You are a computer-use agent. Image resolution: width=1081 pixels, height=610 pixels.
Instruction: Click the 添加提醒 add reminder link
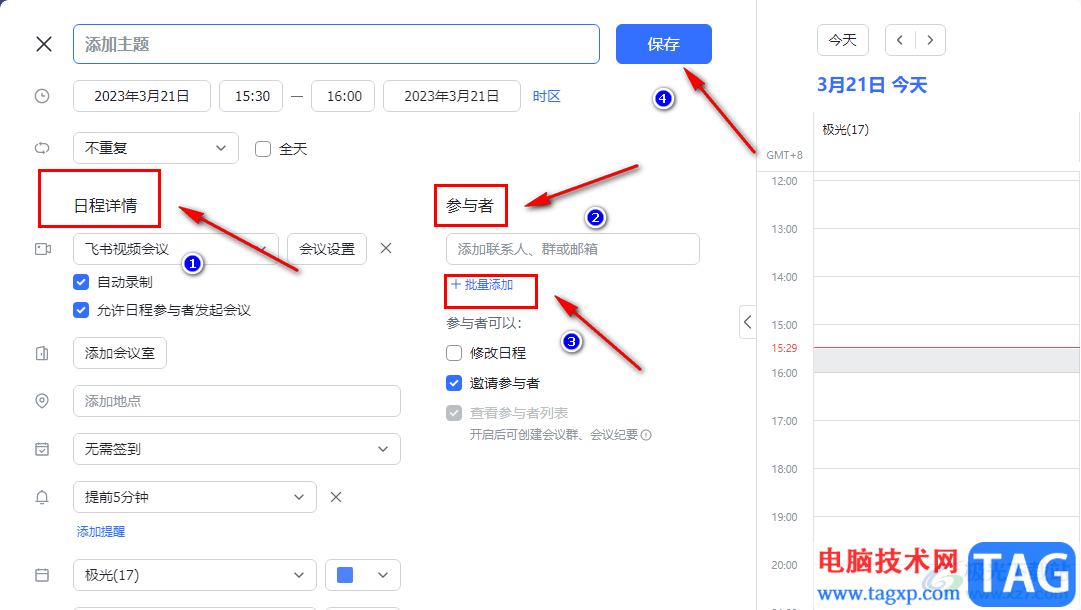(x=101, y=531)
